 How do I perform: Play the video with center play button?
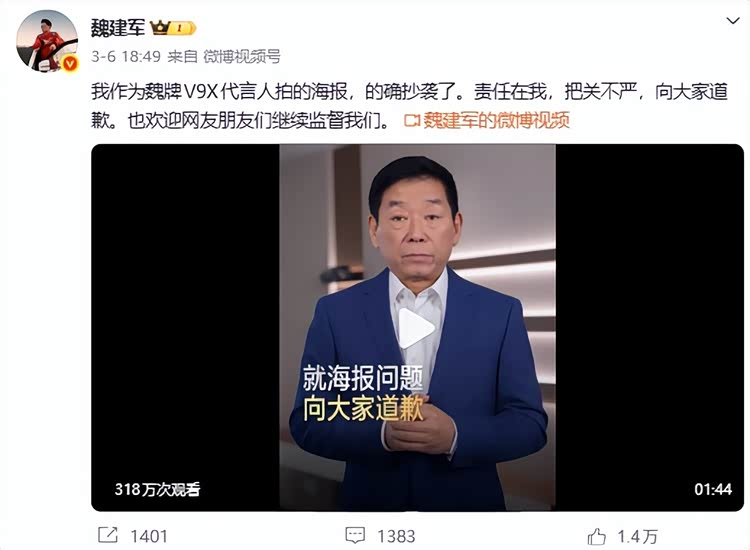point(416,329)
